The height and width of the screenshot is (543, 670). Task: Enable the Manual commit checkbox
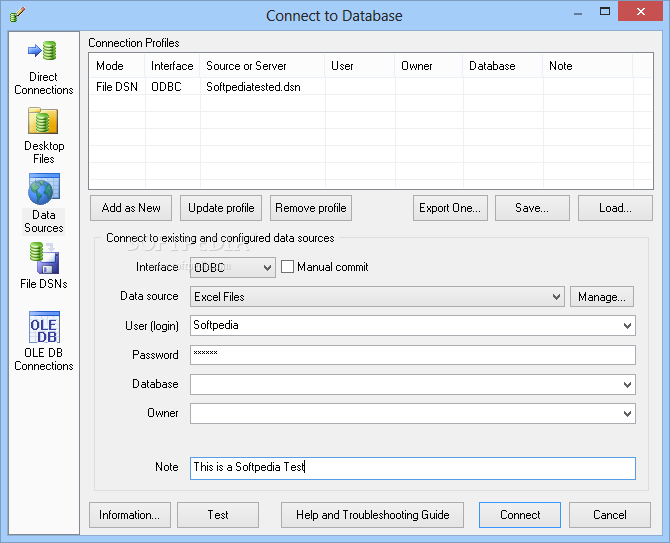pyautogui.click(x=287, y=267)
